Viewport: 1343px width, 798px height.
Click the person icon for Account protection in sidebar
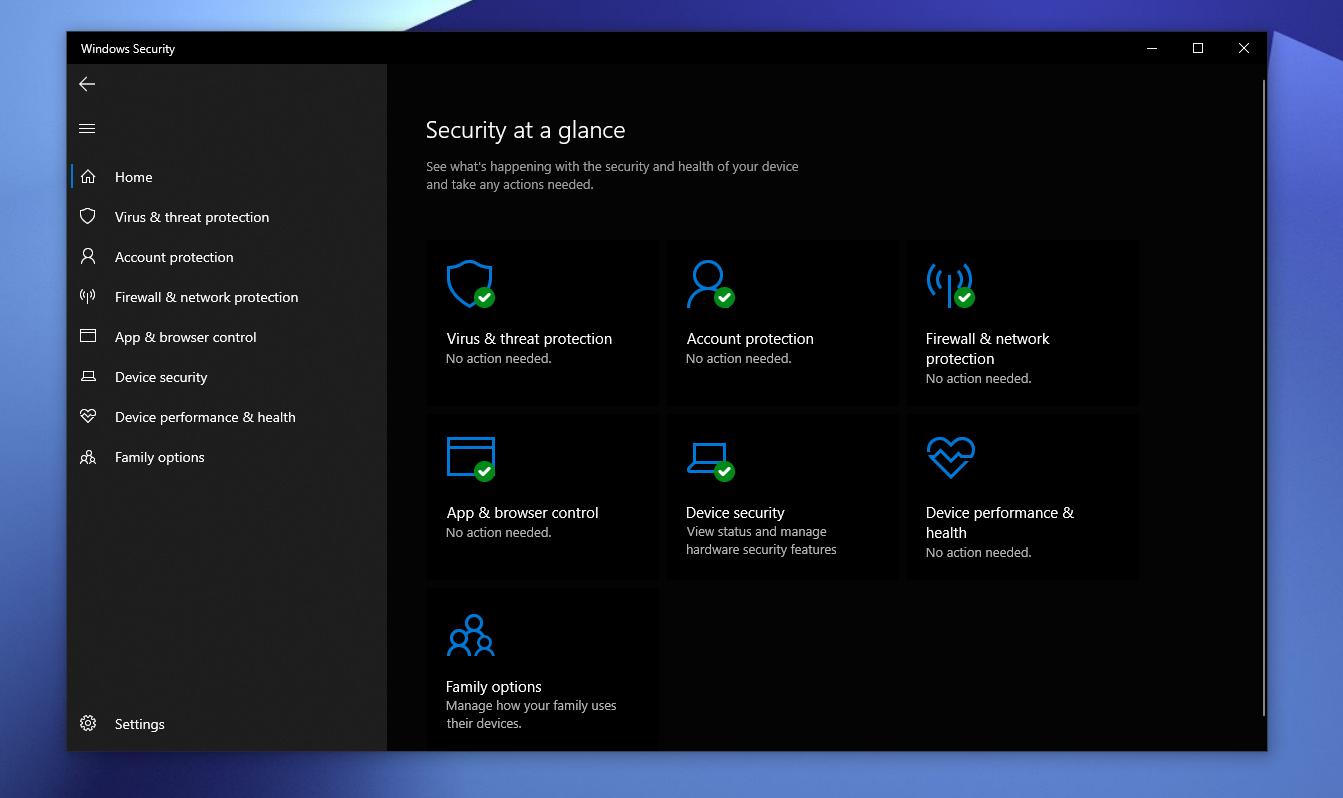88,257
